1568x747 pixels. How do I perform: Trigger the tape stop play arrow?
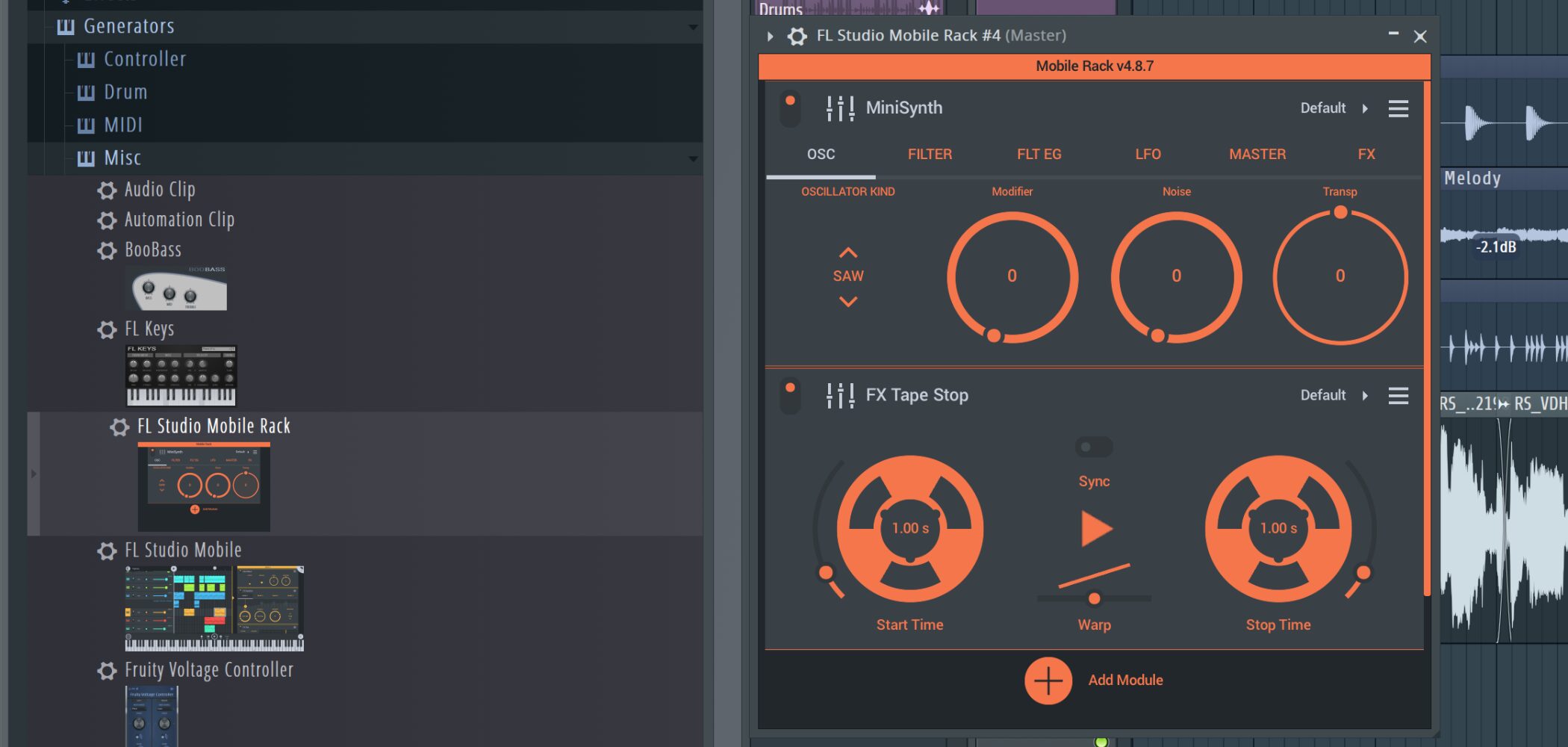1096,529
